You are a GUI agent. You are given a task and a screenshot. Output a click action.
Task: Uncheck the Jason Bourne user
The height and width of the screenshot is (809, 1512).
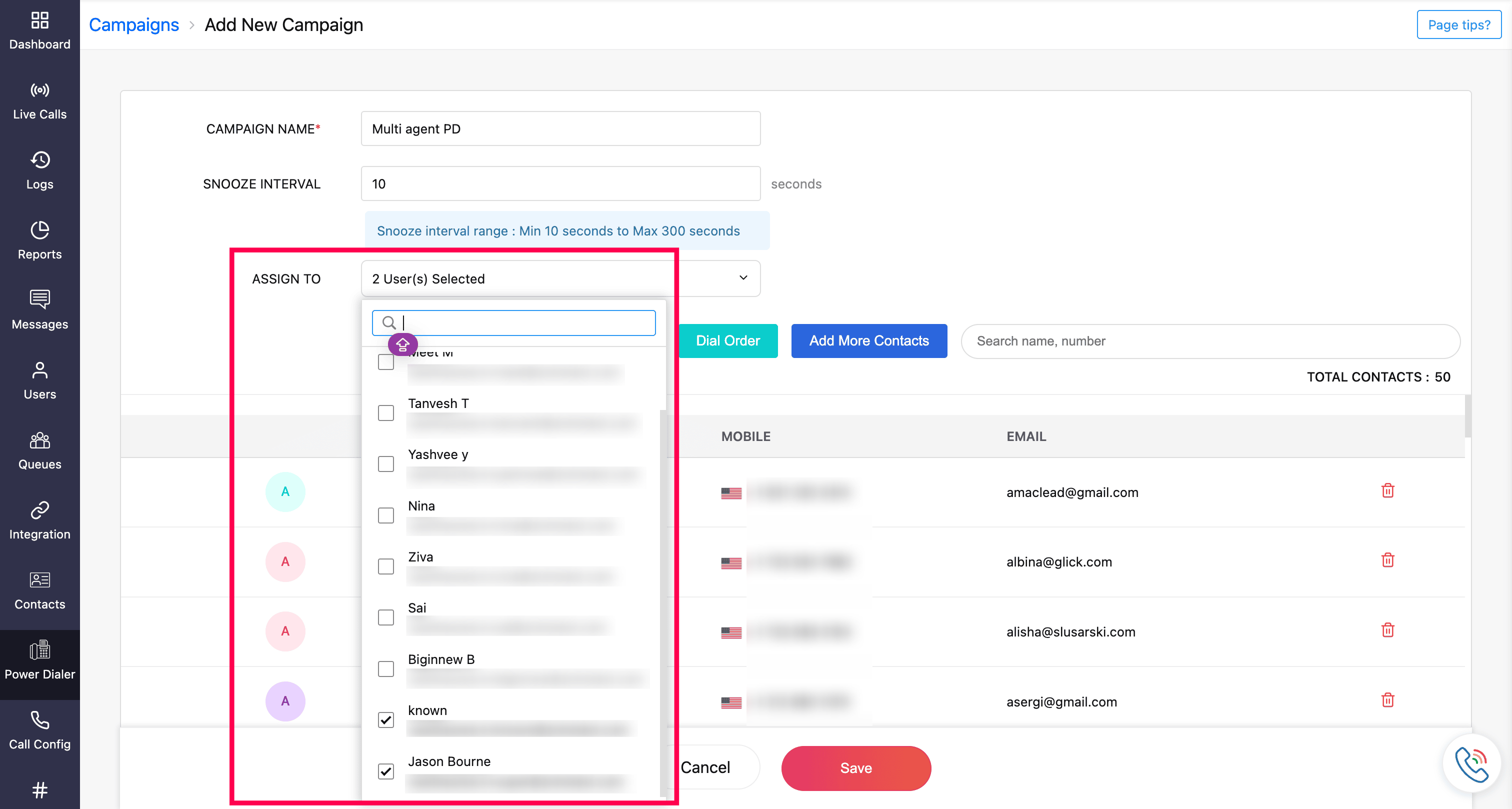pos(385,771)
